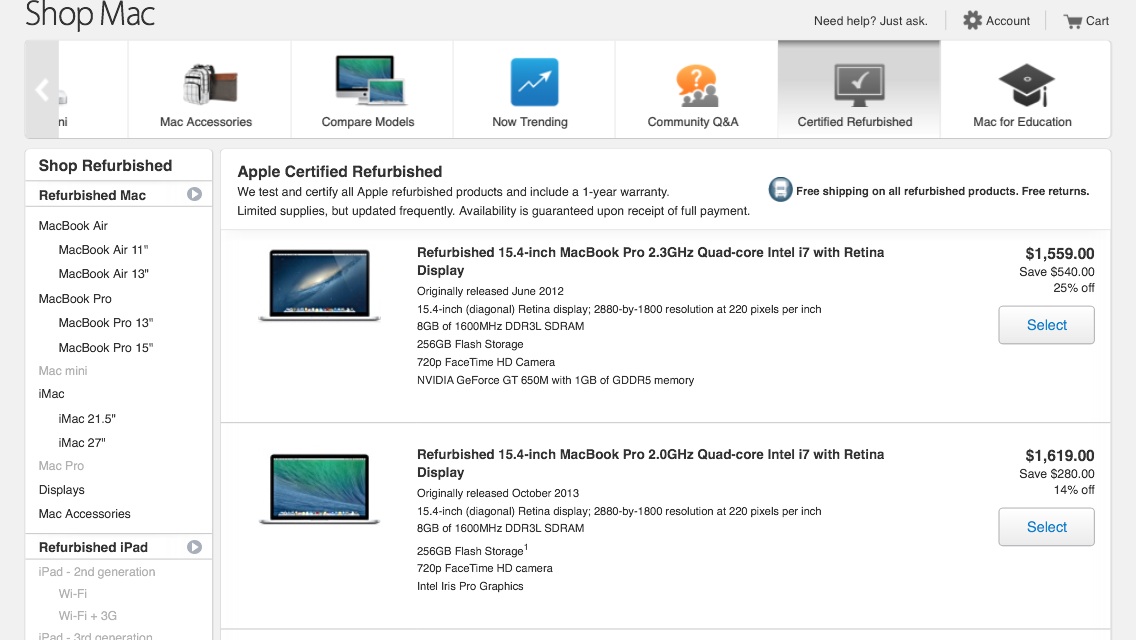This screenshot has height=640, width=1136.
Task: Click the Community Q&A people icon
Action: tap(696, 85)
